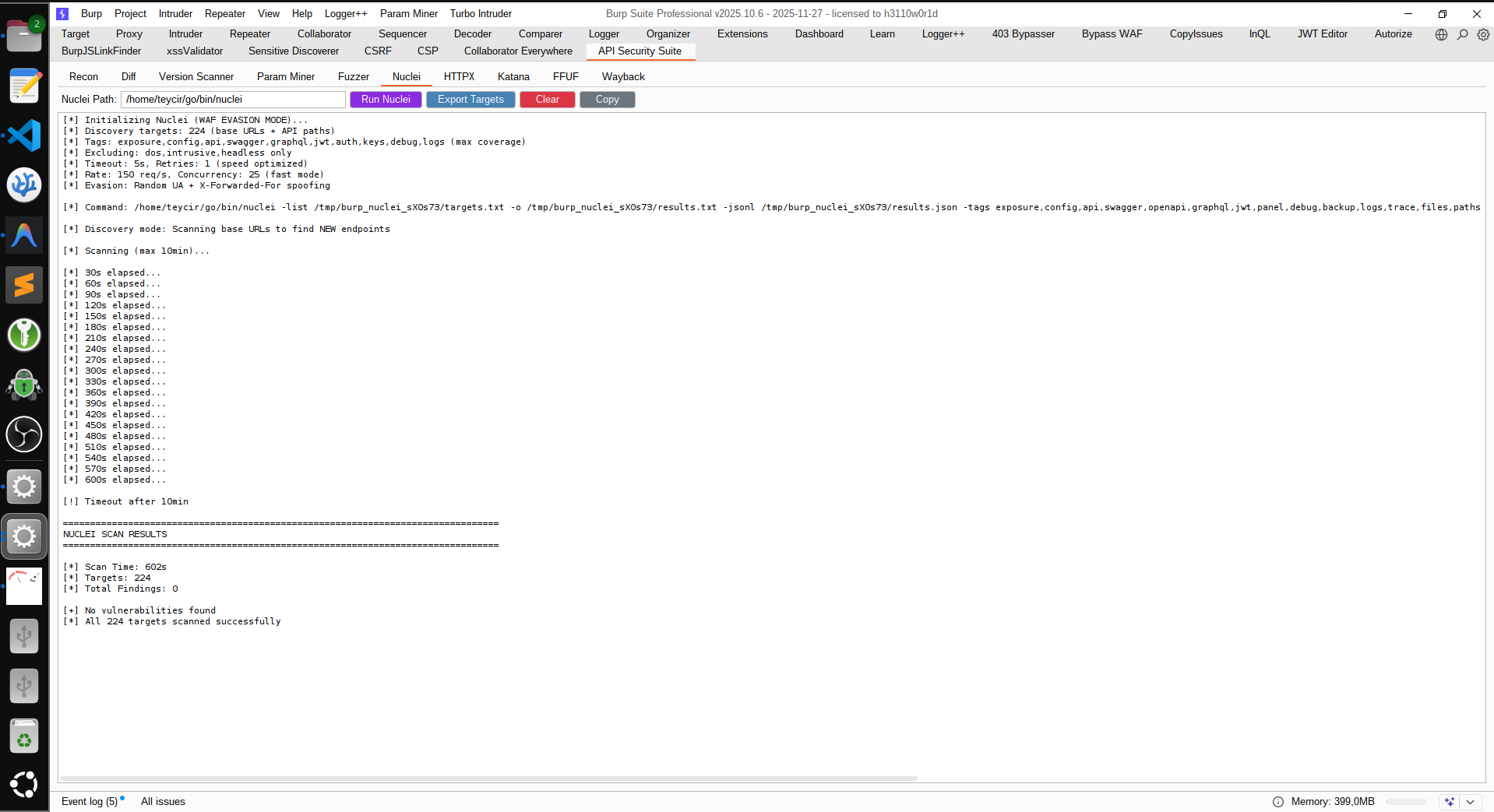Open the Collaborator Everywhere tab
This screenshot has height=812, width=1494.
[518, 51]
